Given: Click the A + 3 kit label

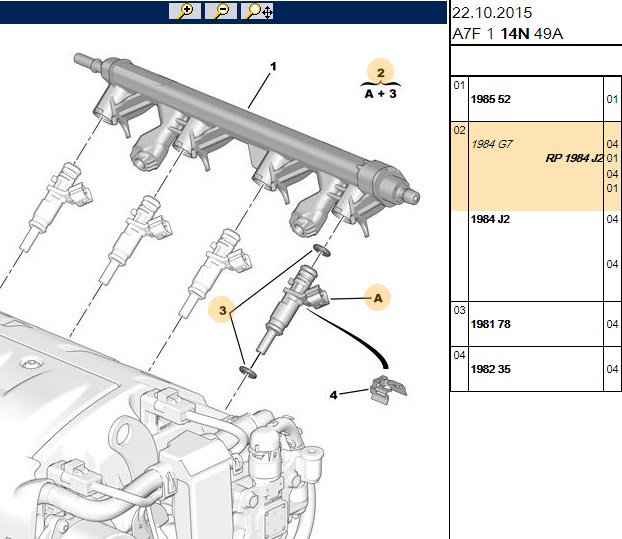Looking at the screenshot, I should click(380, 94).
